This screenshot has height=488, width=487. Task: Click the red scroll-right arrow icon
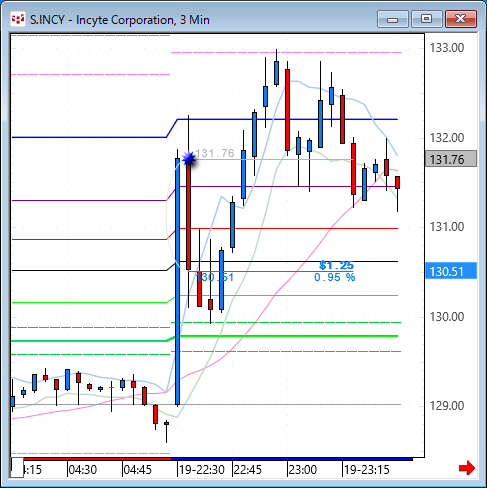pos(467,468)
